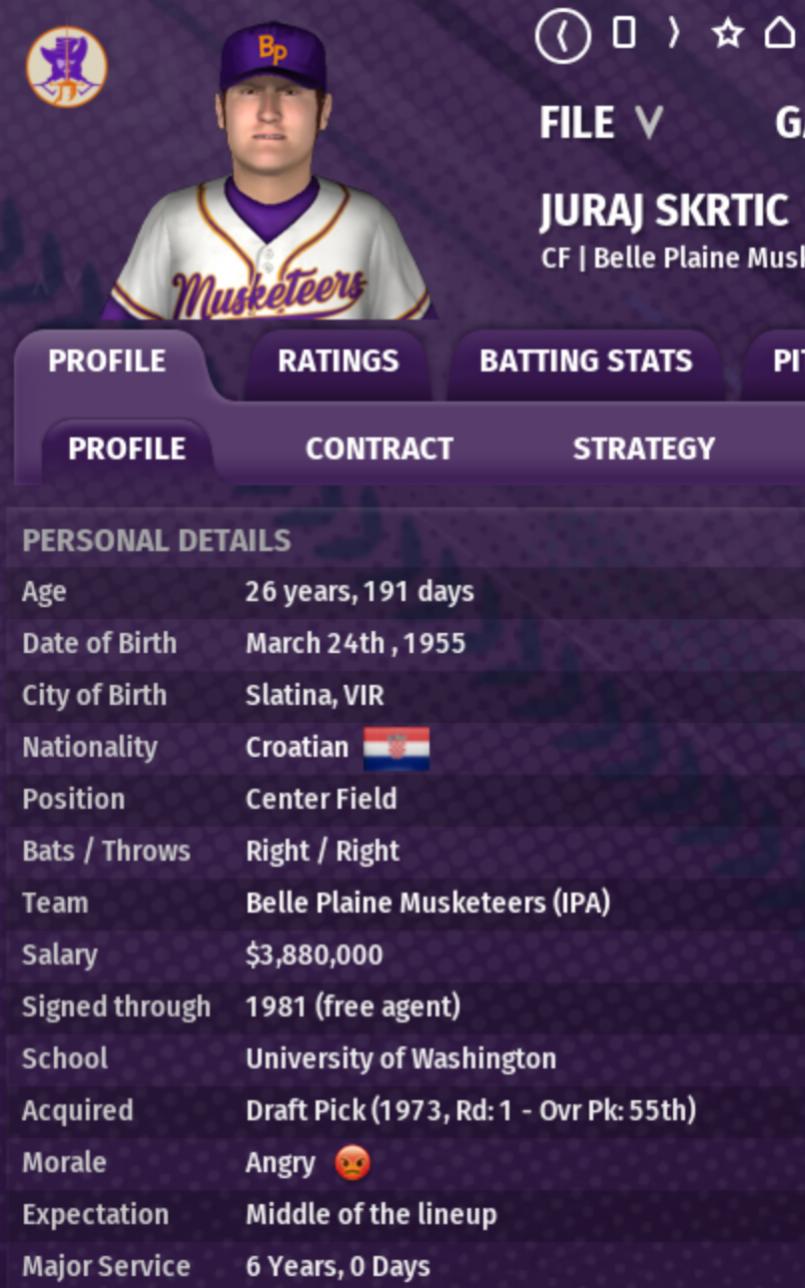805x1288 pixels.
Task: Click the Croatian flag icon
Action: point(396,748)
